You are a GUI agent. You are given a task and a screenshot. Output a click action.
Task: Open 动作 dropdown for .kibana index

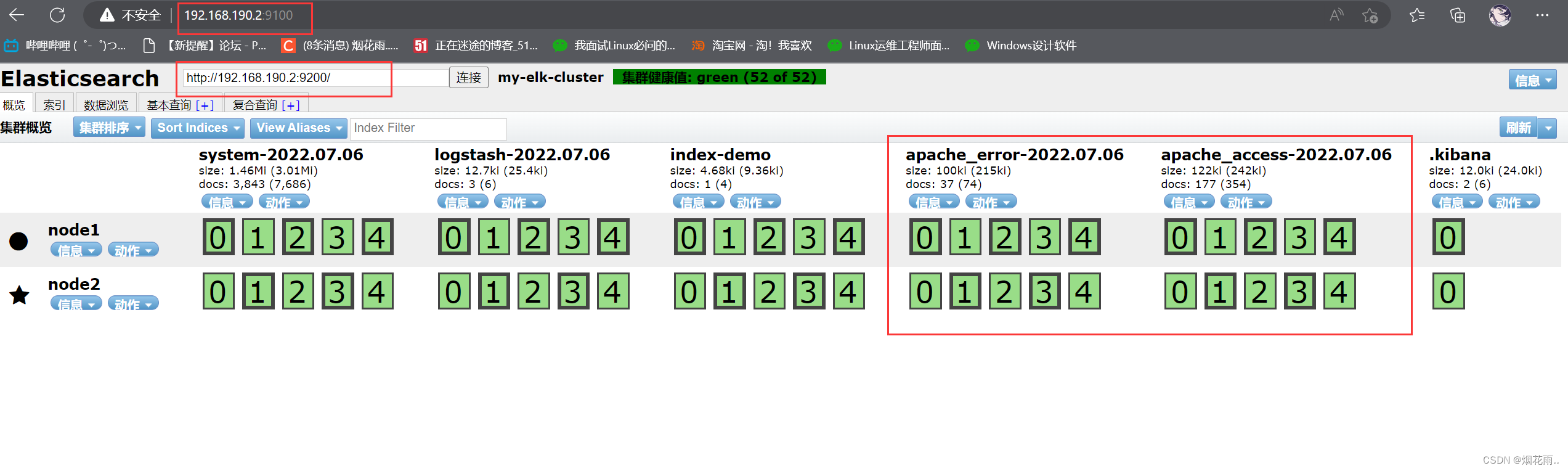click(x=1514, y=202)
